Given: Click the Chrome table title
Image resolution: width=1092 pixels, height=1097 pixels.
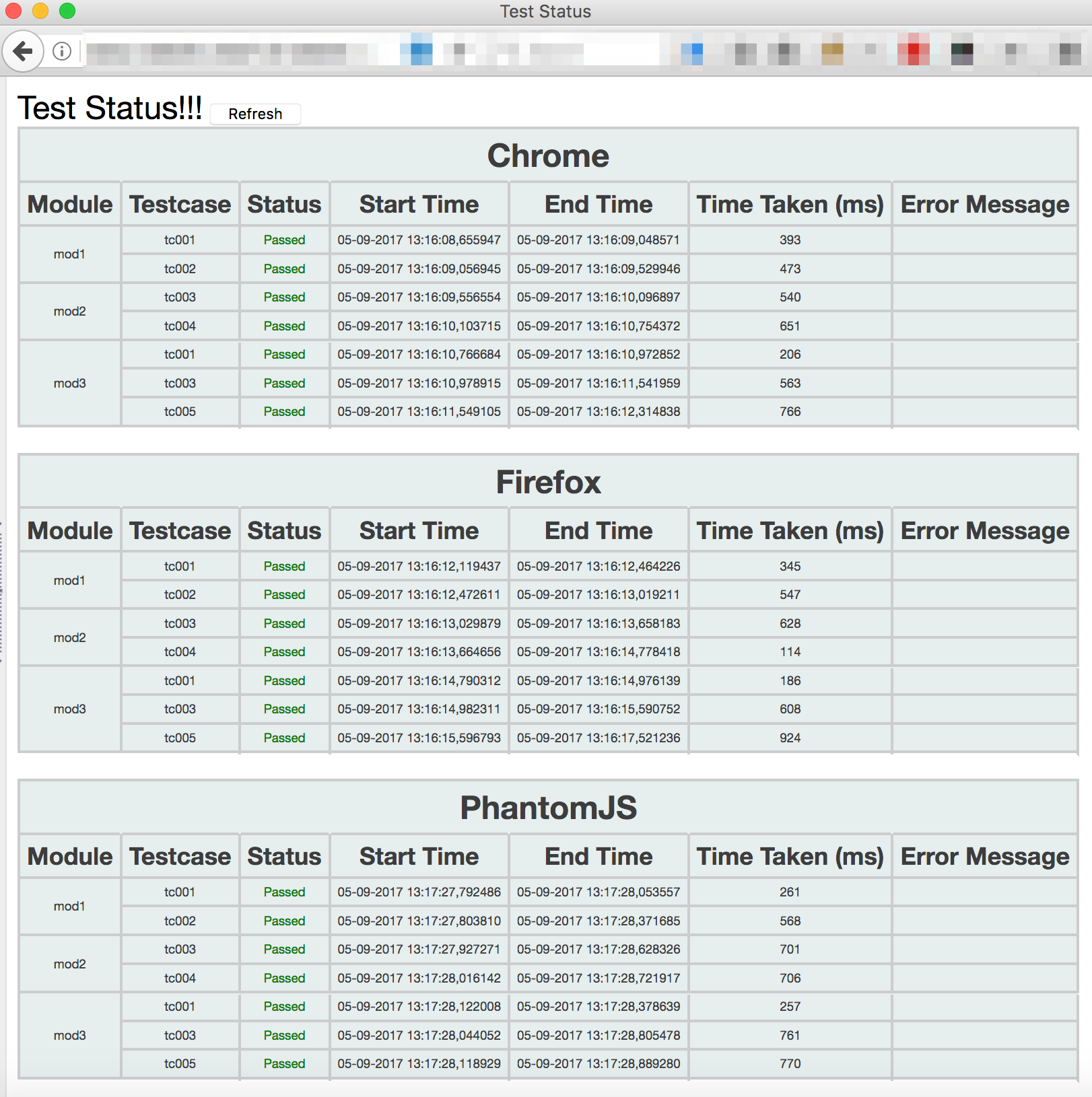Looking at the screenshot, I should tap(549, 155).
